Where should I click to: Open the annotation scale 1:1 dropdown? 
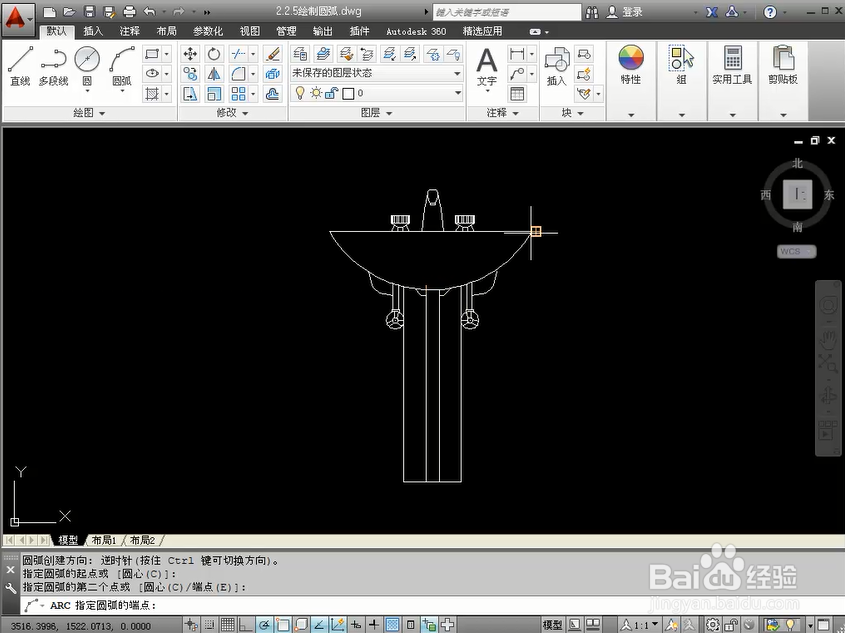(640, 625)
